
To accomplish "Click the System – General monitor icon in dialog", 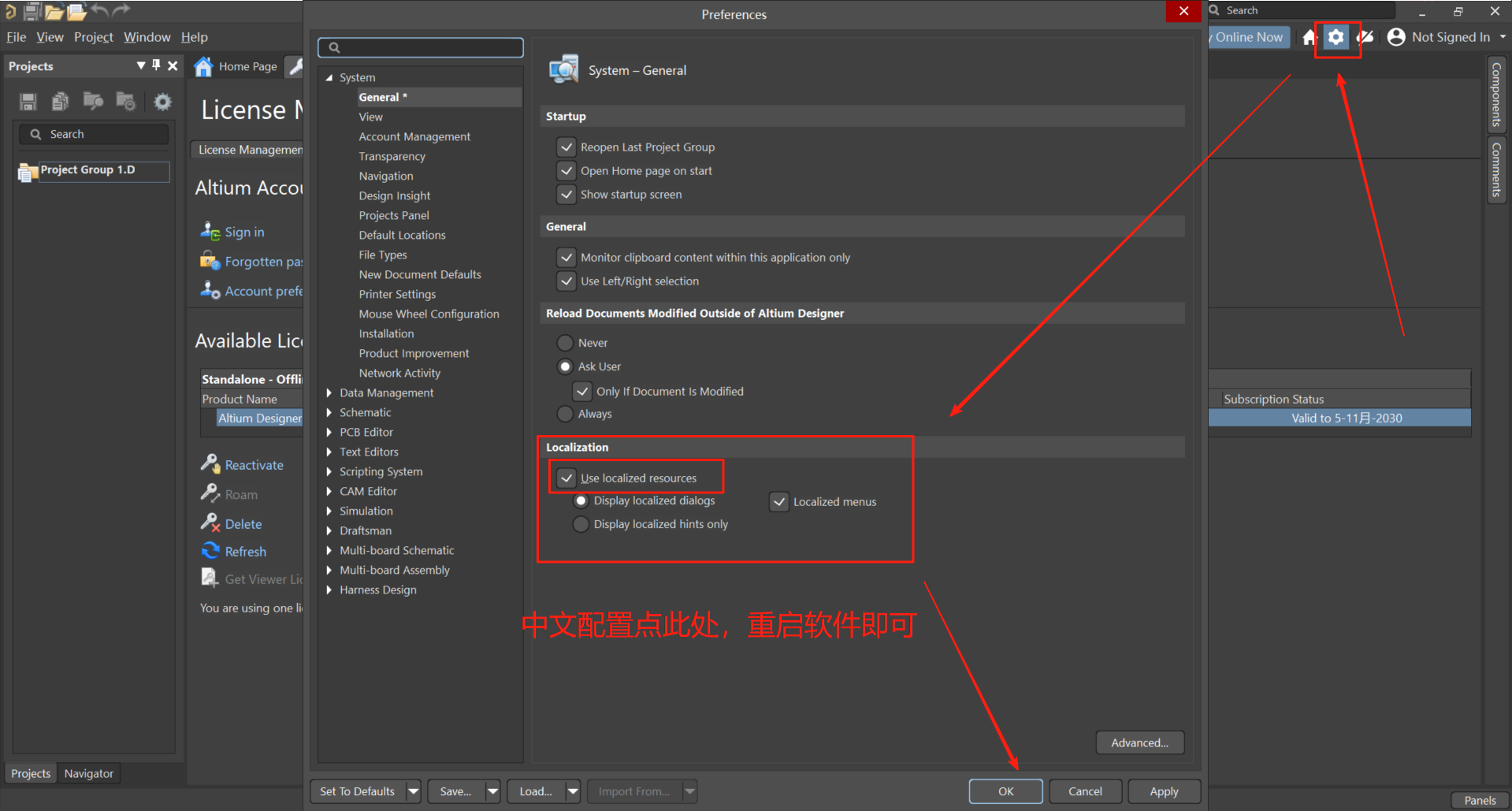I will [563, 70].
